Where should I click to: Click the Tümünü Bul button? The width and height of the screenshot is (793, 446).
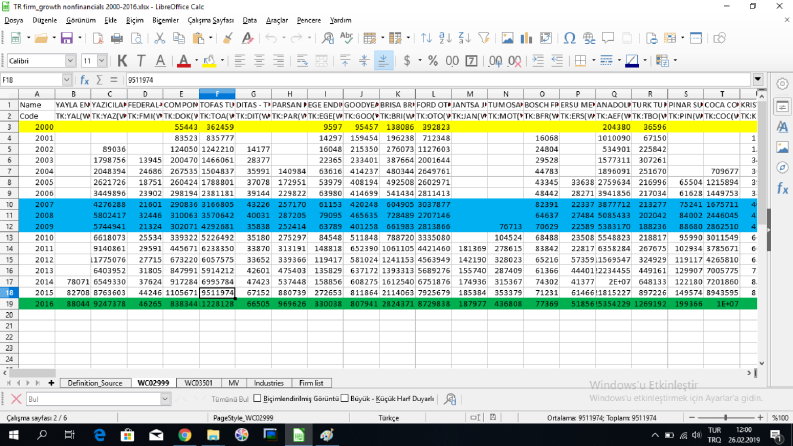[x=230, y=399]
